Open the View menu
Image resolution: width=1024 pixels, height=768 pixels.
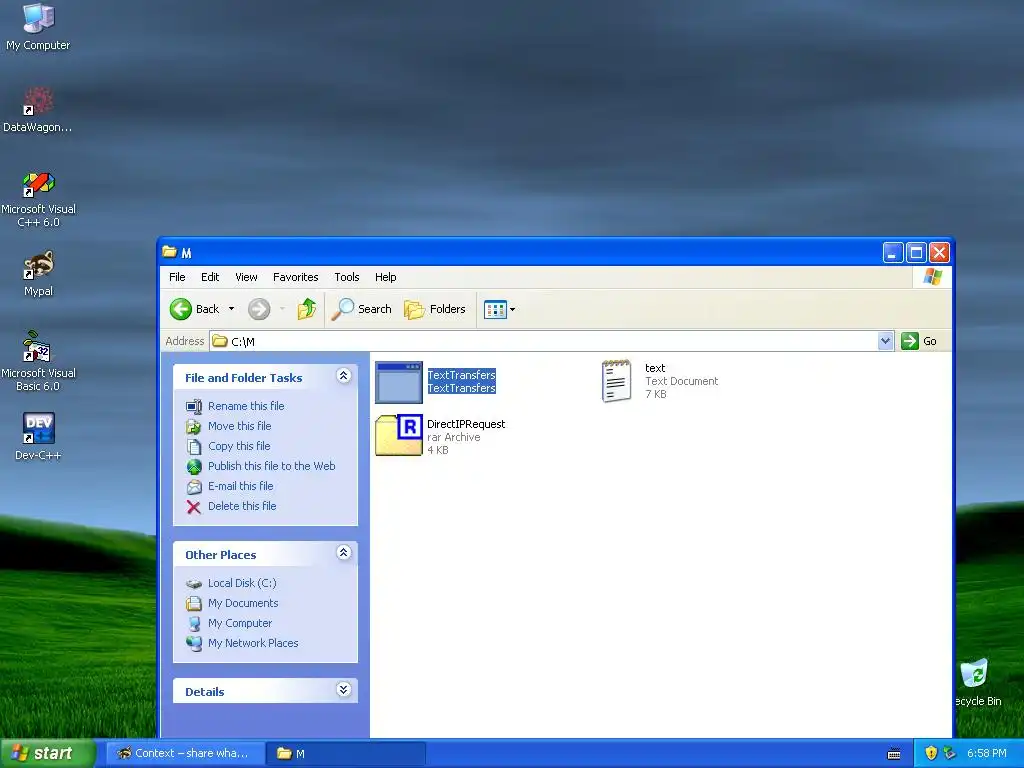click(246, 277)
